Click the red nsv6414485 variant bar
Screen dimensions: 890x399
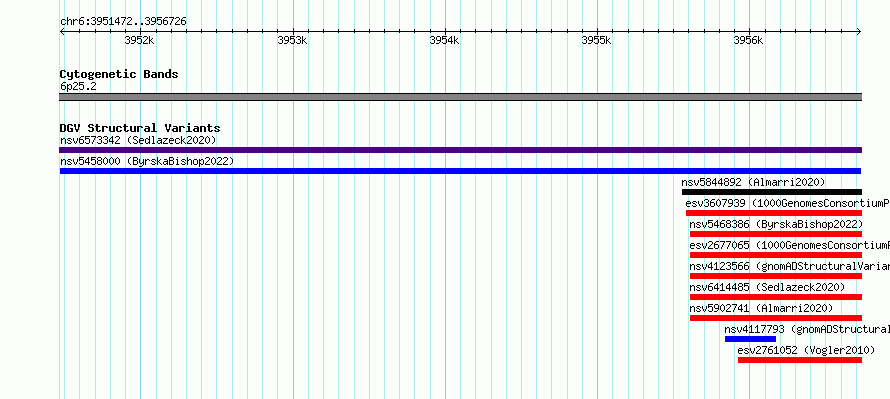click(x=776, y=297)
